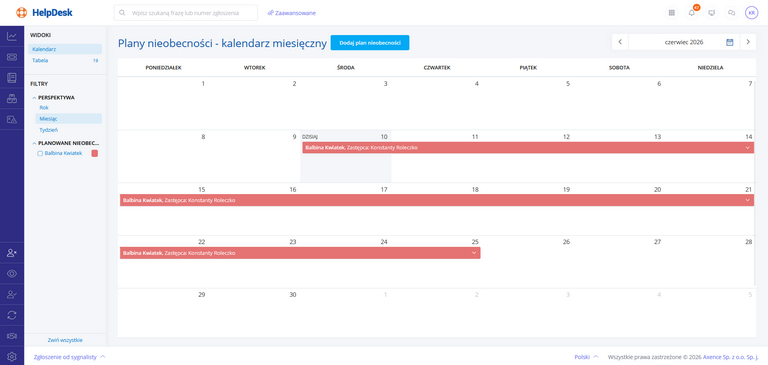
Task: Open Balbina Kwiatek absence bar starting on 15
Action: (x=437, y=200)
